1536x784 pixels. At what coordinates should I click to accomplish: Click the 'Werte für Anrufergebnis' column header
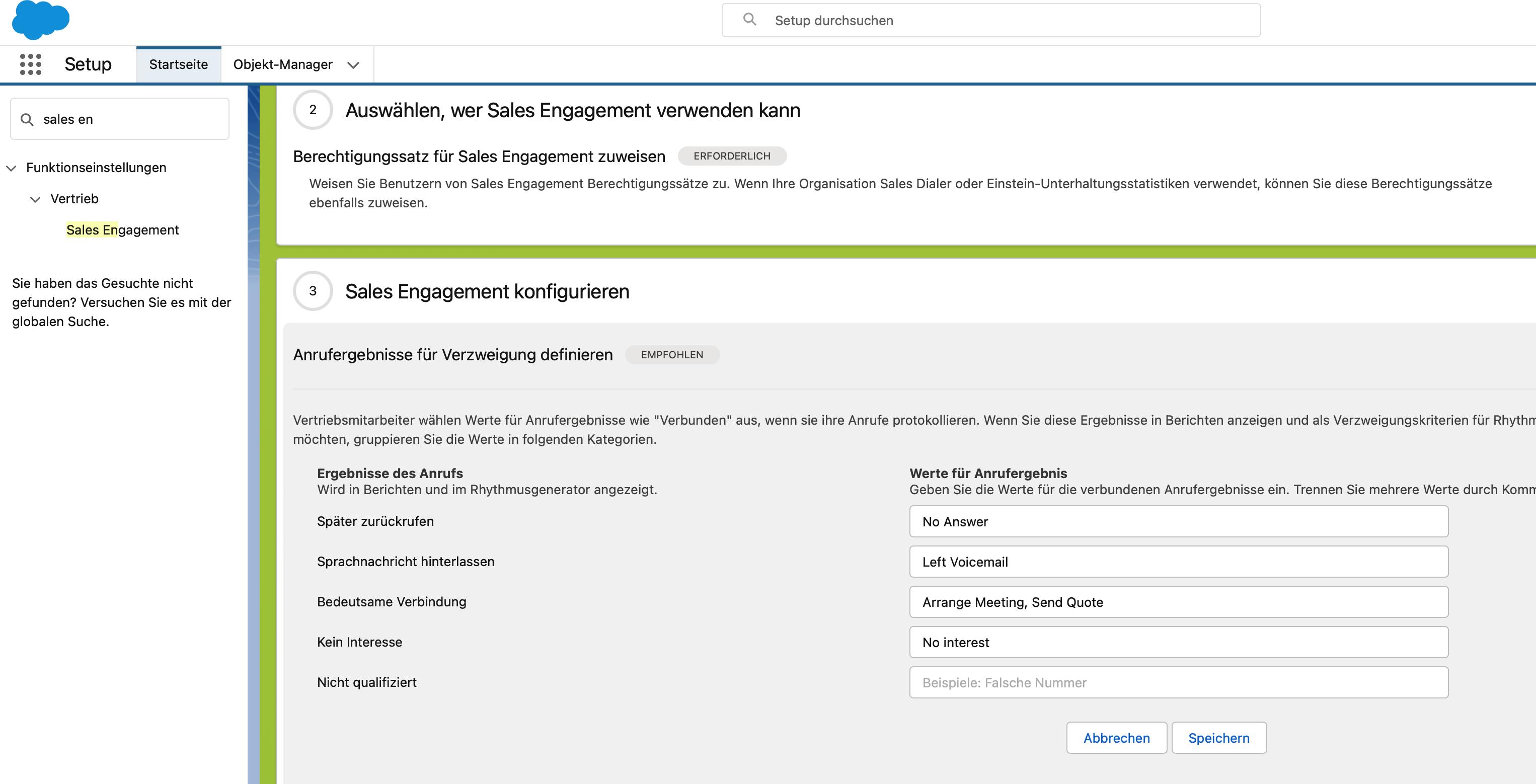click(x=988, y=474)
